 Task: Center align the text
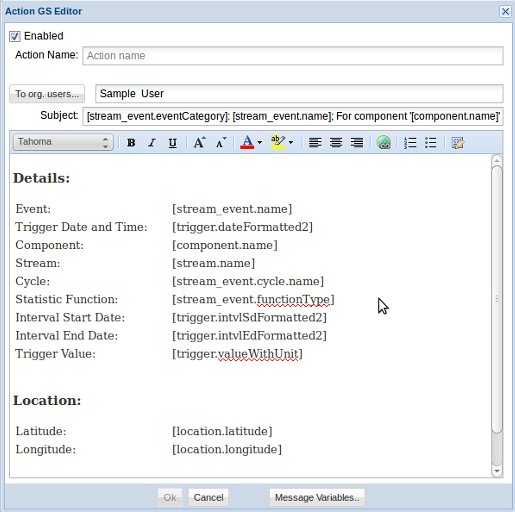pos(336,143)
